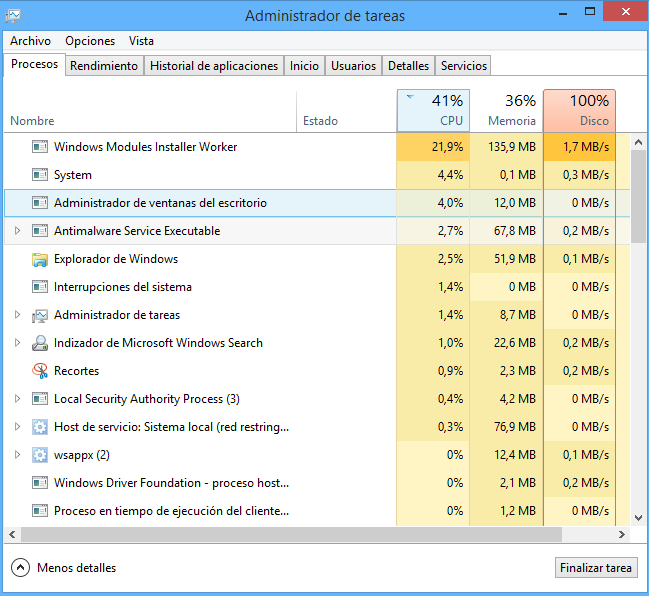The height and width of the screenshot is (596, 649).
Task: Select the 135,9 MB memory cell
Action: [506, 147]
